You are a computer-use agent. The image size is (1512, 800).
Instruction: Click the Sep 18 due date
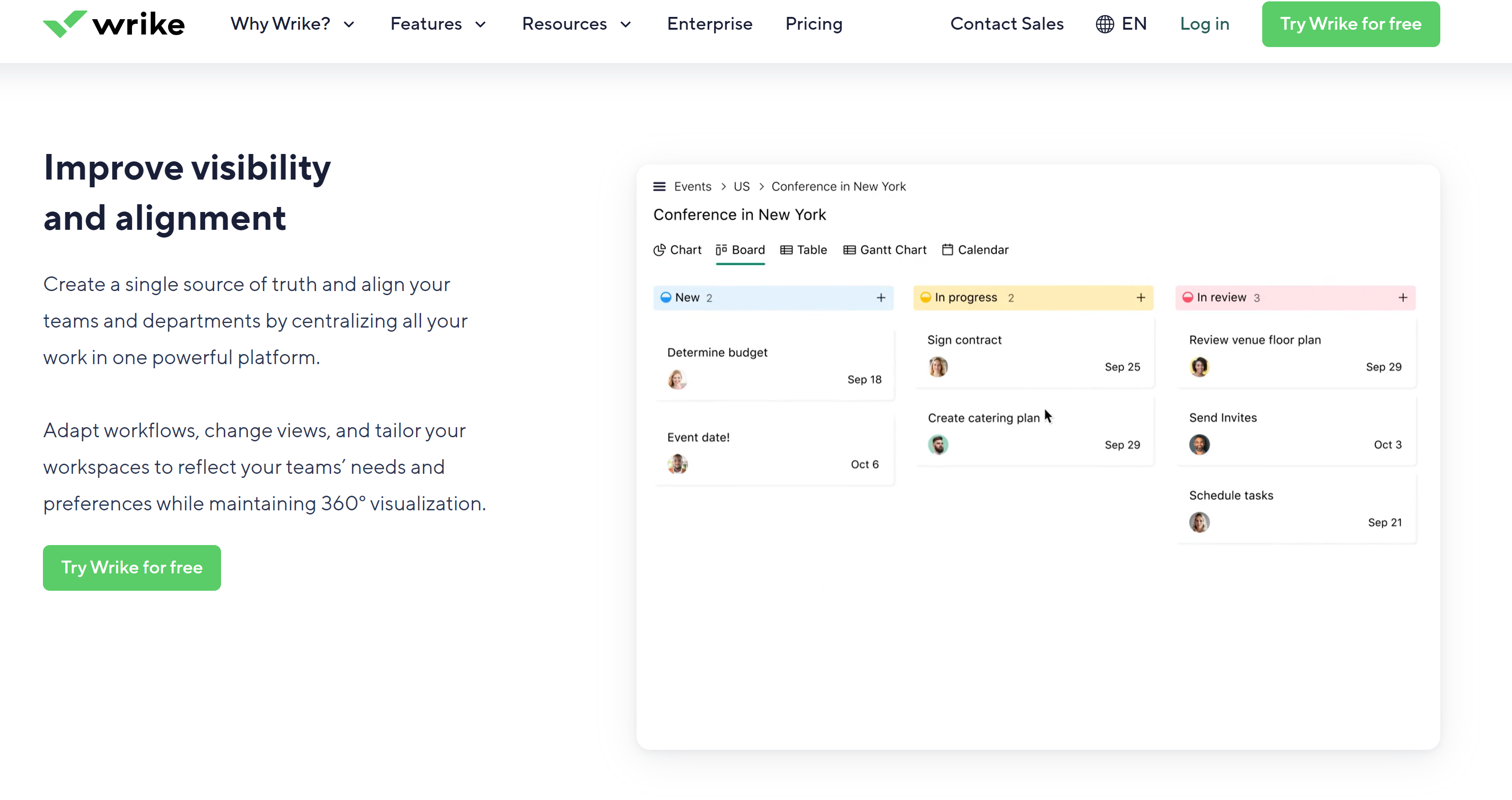pos(864,380)
